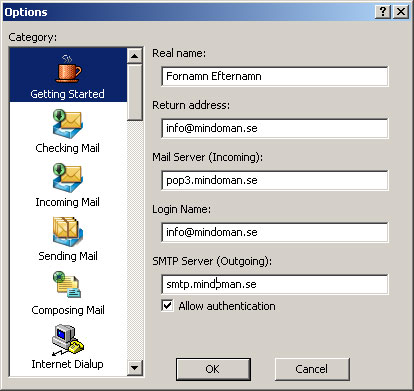Click the 'Incoming Mail' label text
The height and width of the screenshot is (391, 414).
coord(67,202)
